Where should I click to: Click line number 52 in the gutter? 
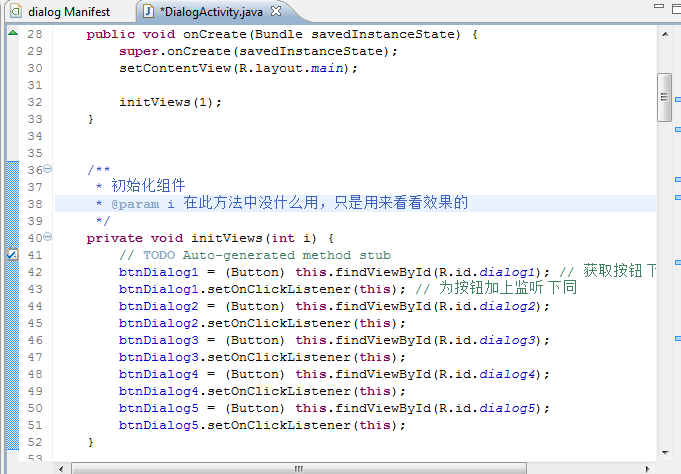pos(35,442)
